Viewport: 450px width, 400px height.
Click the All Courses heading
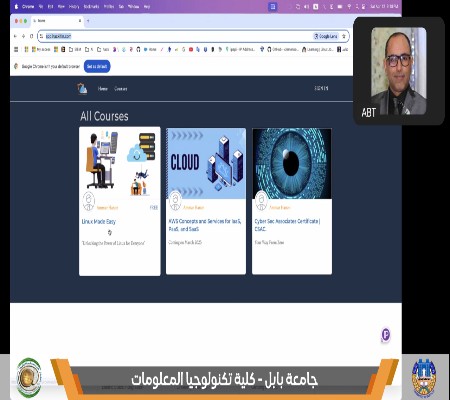[104, 116]
